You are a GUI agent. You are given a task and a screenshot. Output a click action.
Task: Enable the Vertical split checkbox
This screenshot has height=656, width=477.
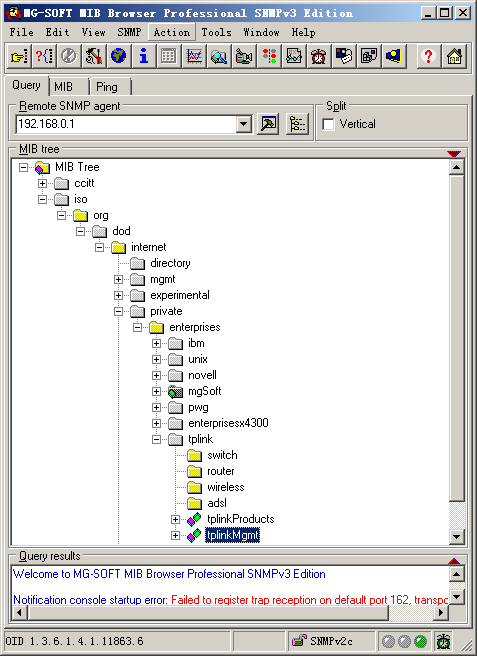pyautogui.click(x=329, y=124)
